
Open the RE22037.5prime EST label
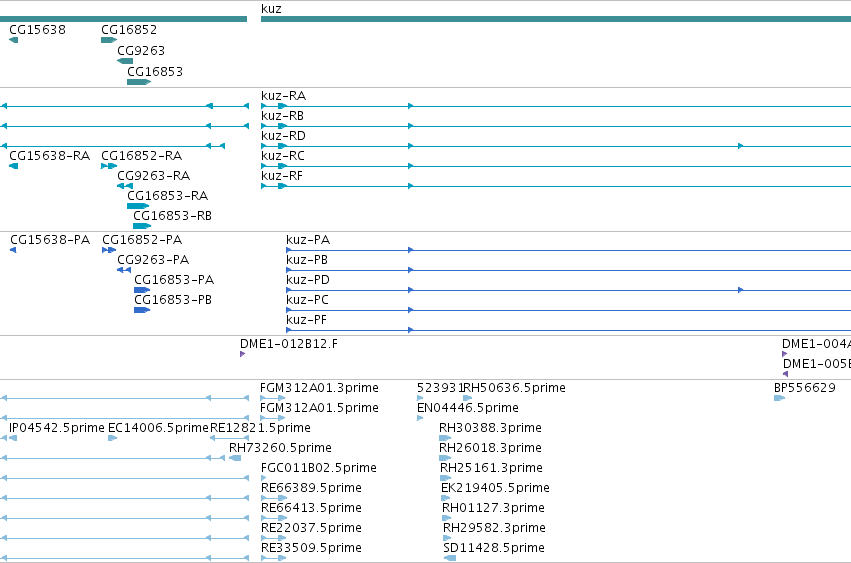[311, 528]
